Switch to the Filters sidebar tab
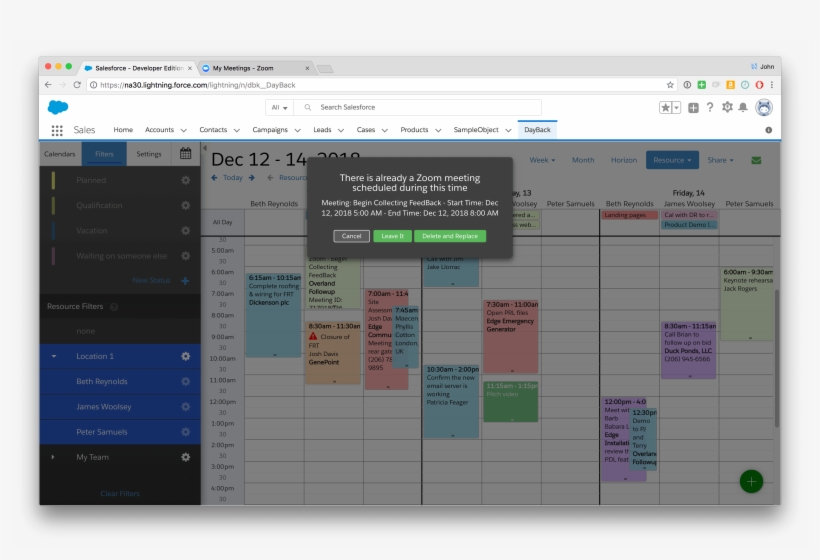This screenshot has height=560, width=820. click(104, 154)
